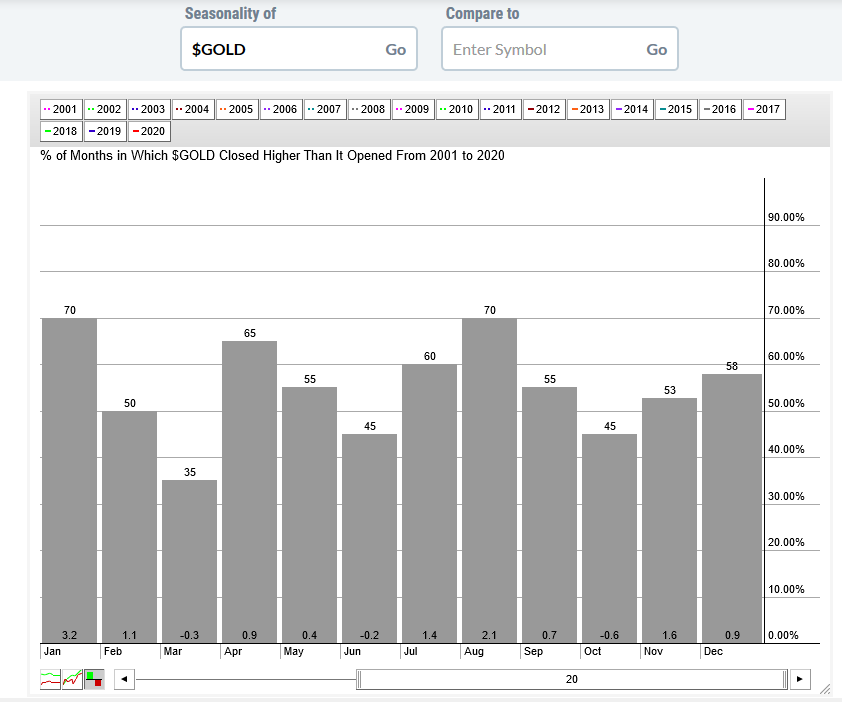Click the left arrow of the year range slider

click(125, 679)
